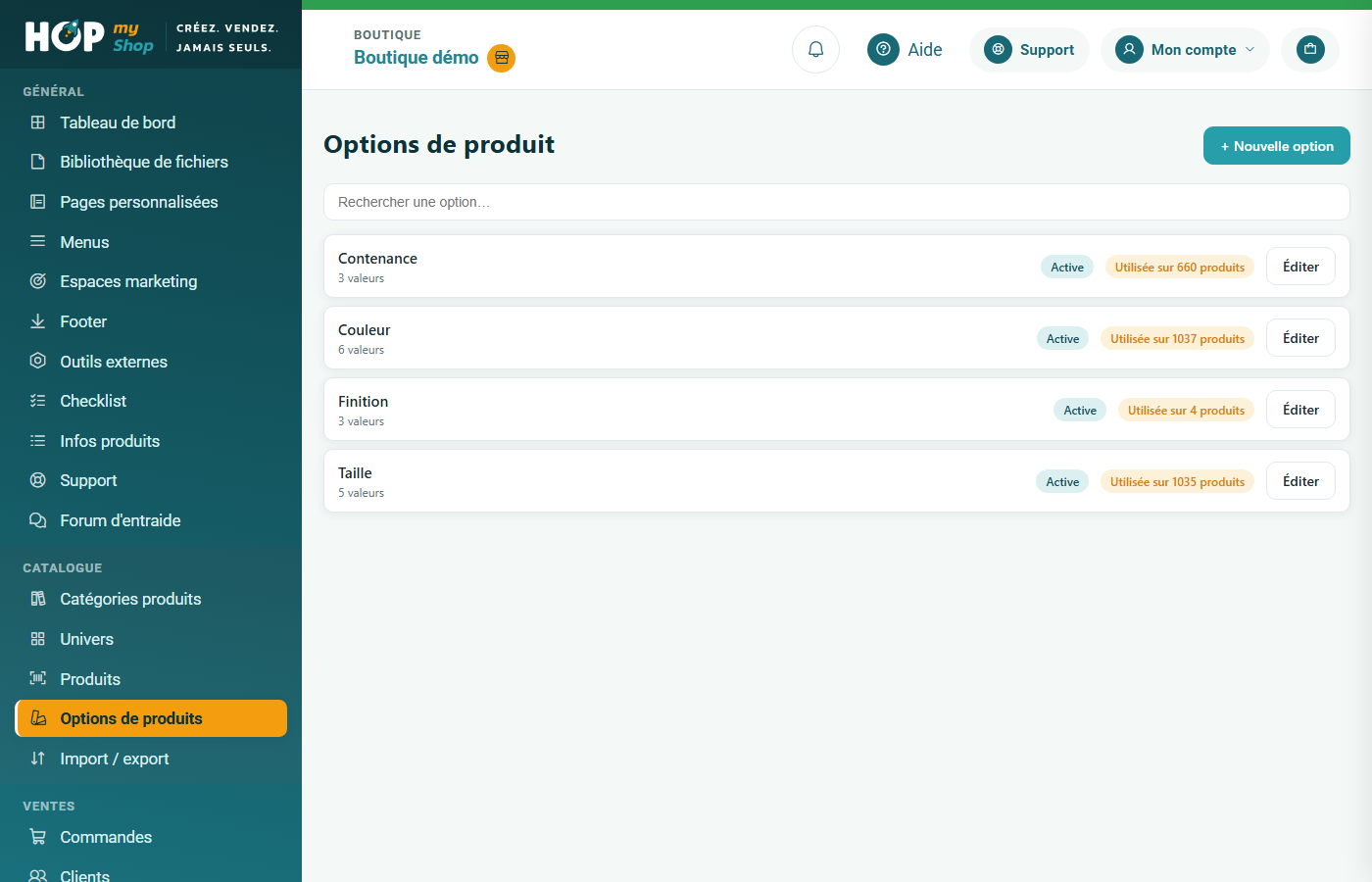Click the Forum d'entraide chat icon
1372x882 pixels.
click(38, 520)
